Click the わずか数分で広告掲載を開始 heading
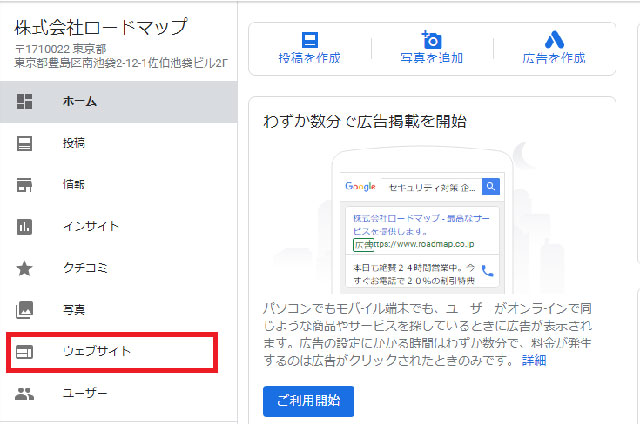Image resolution: width=644 pixels, height=437 pixels. coord(365,122)
